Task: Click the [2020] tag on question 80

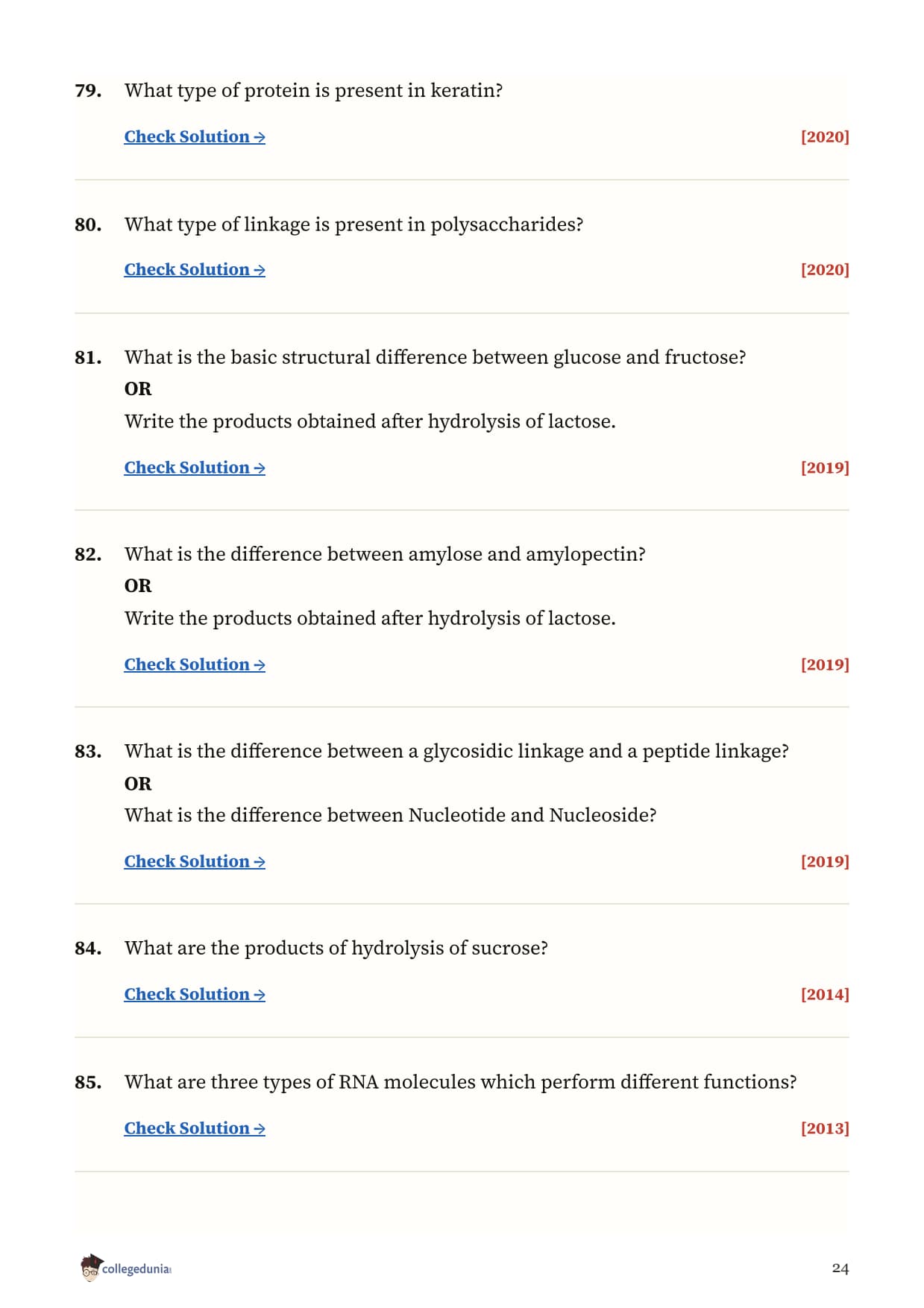Action: [x=825, y=270]
